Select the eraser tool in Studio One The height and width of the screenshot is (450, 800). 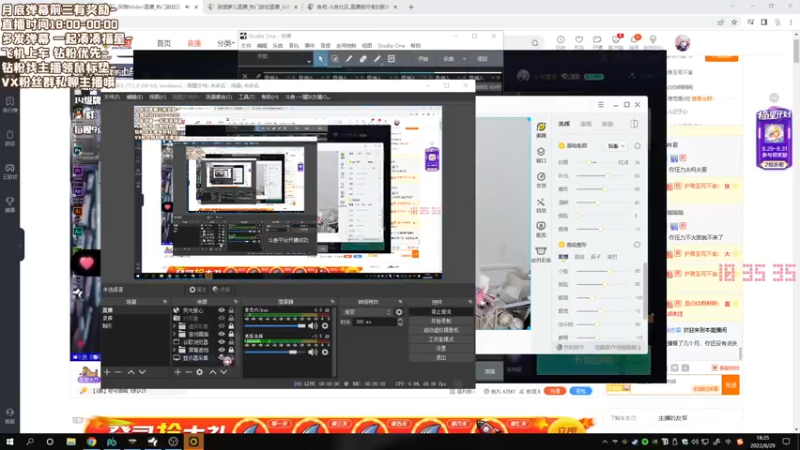363,59
